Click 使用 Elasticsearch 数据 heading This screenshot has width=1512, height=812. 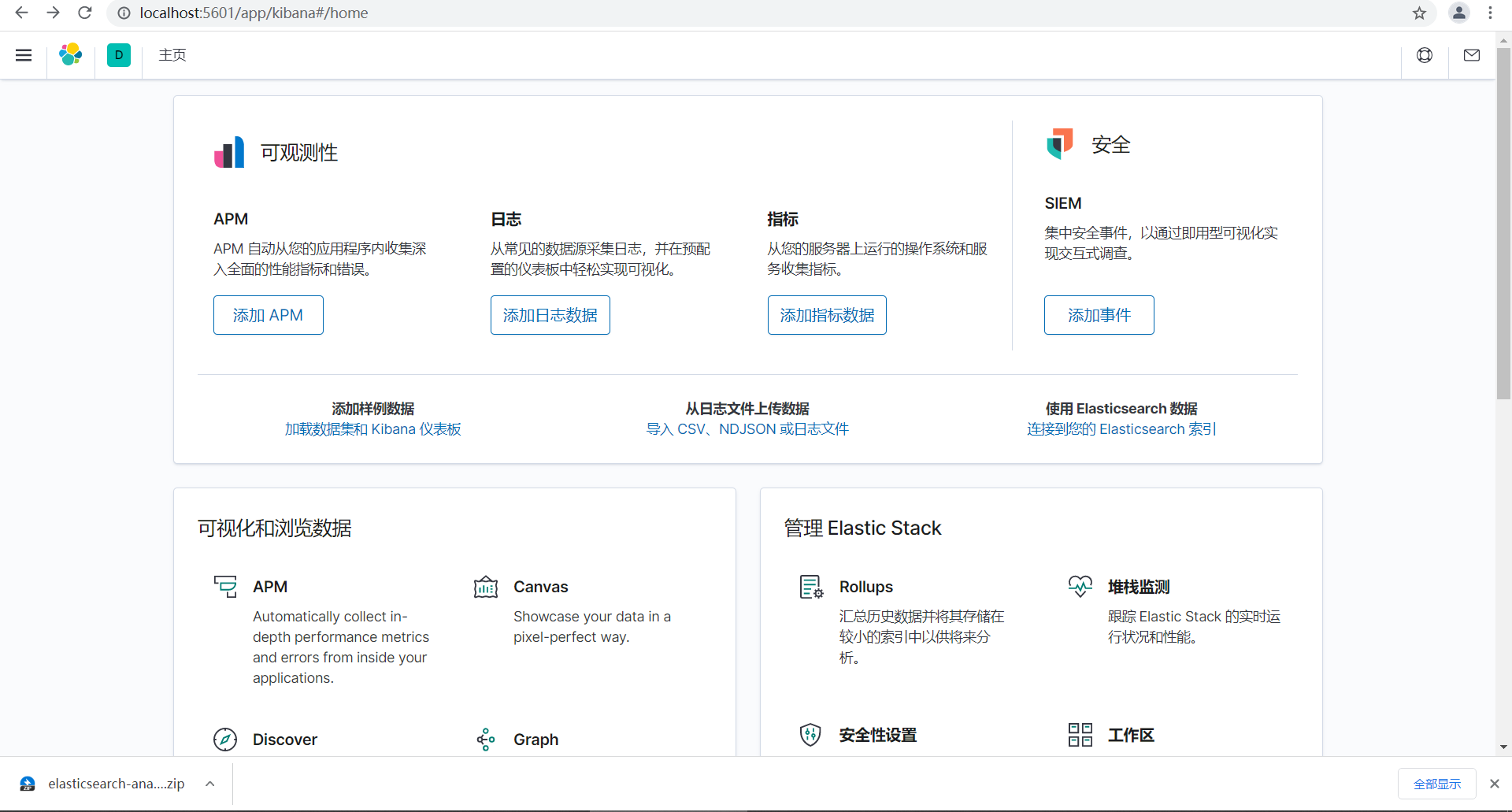(1121, 409)
